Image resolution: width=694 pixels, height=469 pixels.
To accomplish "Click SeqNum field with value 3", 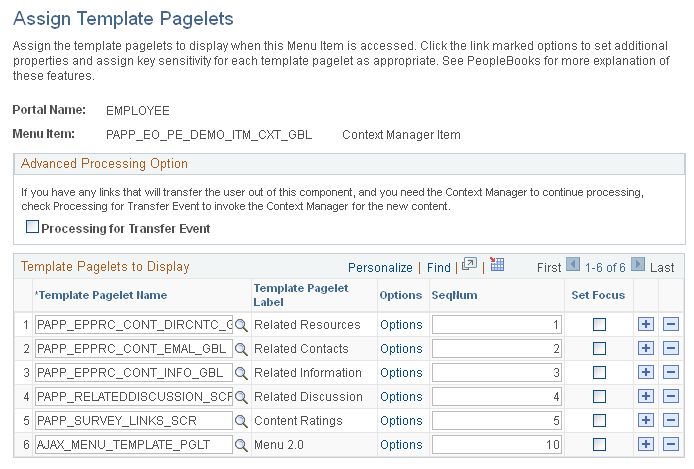I will click(497, 373).
